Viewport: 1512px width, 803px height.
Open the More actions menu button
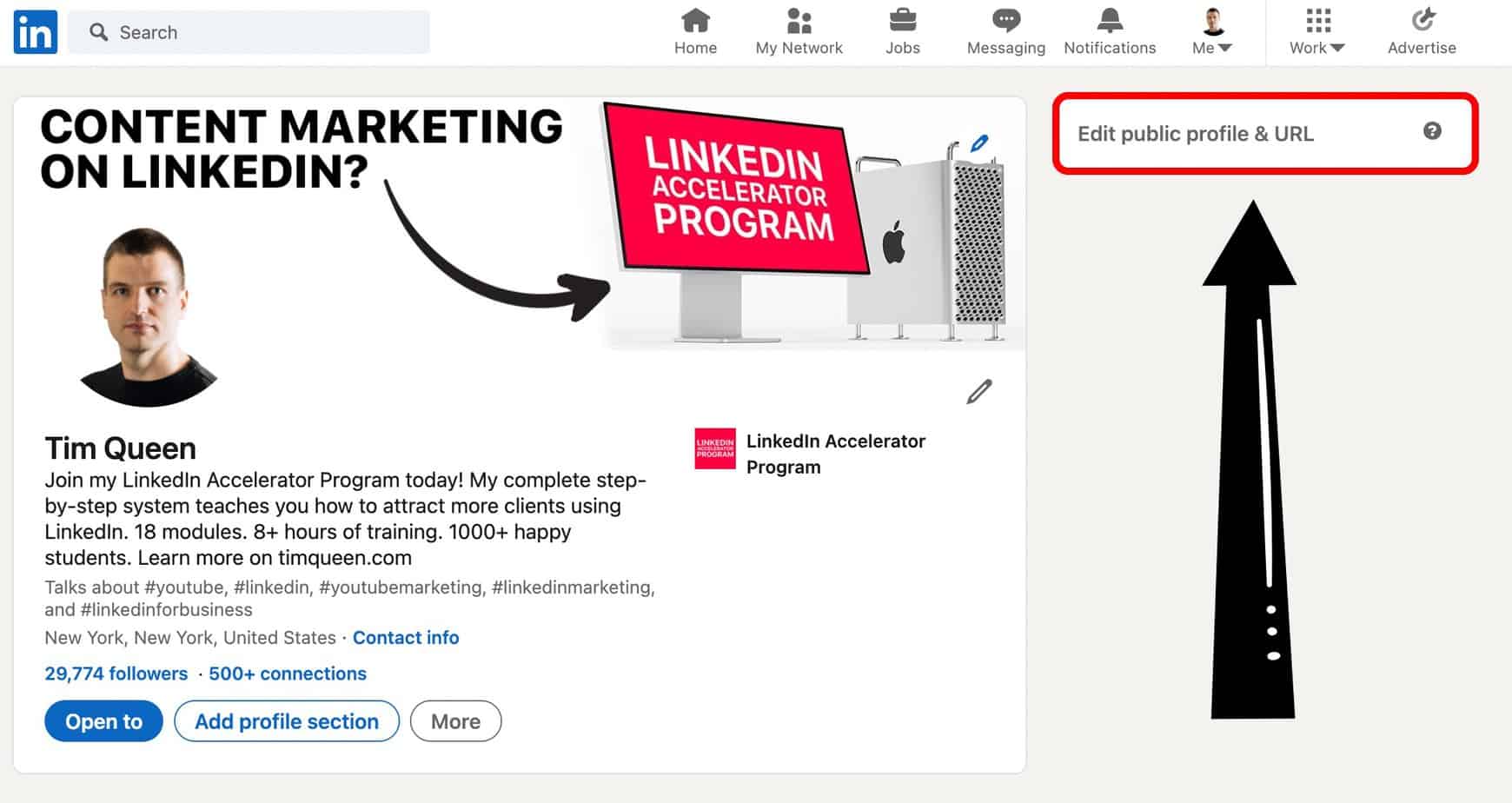(x=455, y=721)
